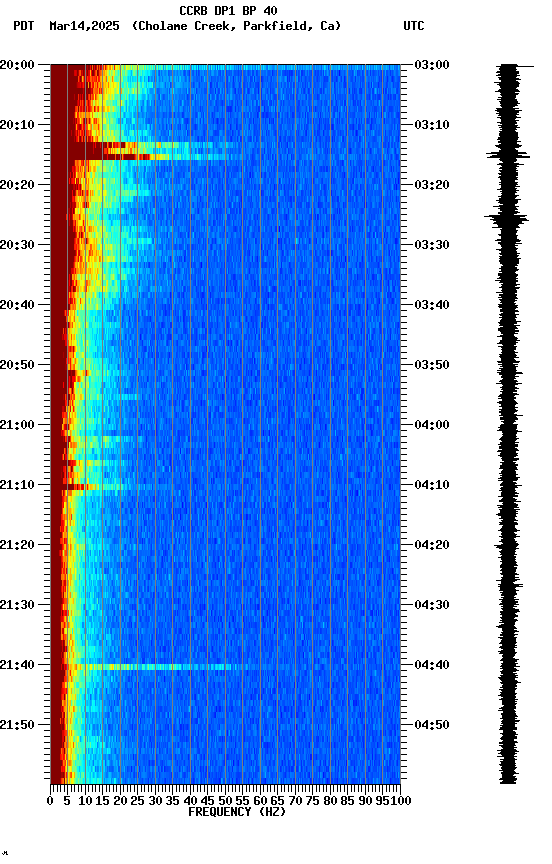
Task: Click the location text 'Cholame Creek, Parkfield, Ca'
Action: pos(236,26)
